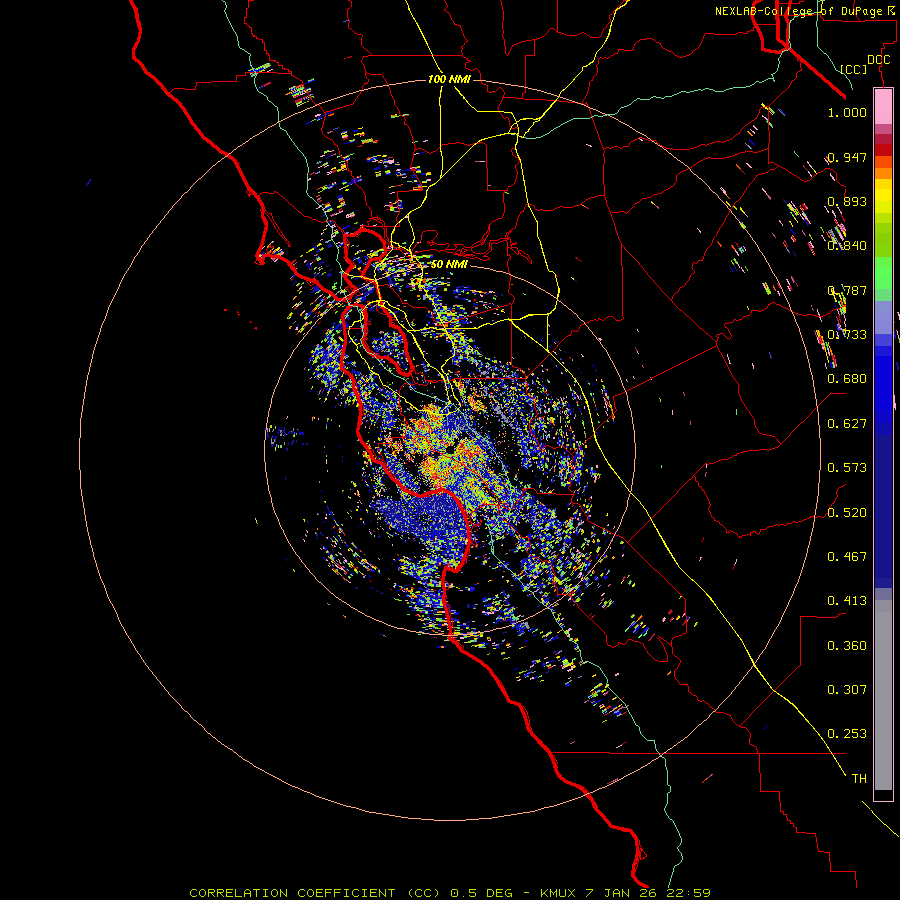
Task: Click the 0.307 scale label
Action: tap(847, 690)
